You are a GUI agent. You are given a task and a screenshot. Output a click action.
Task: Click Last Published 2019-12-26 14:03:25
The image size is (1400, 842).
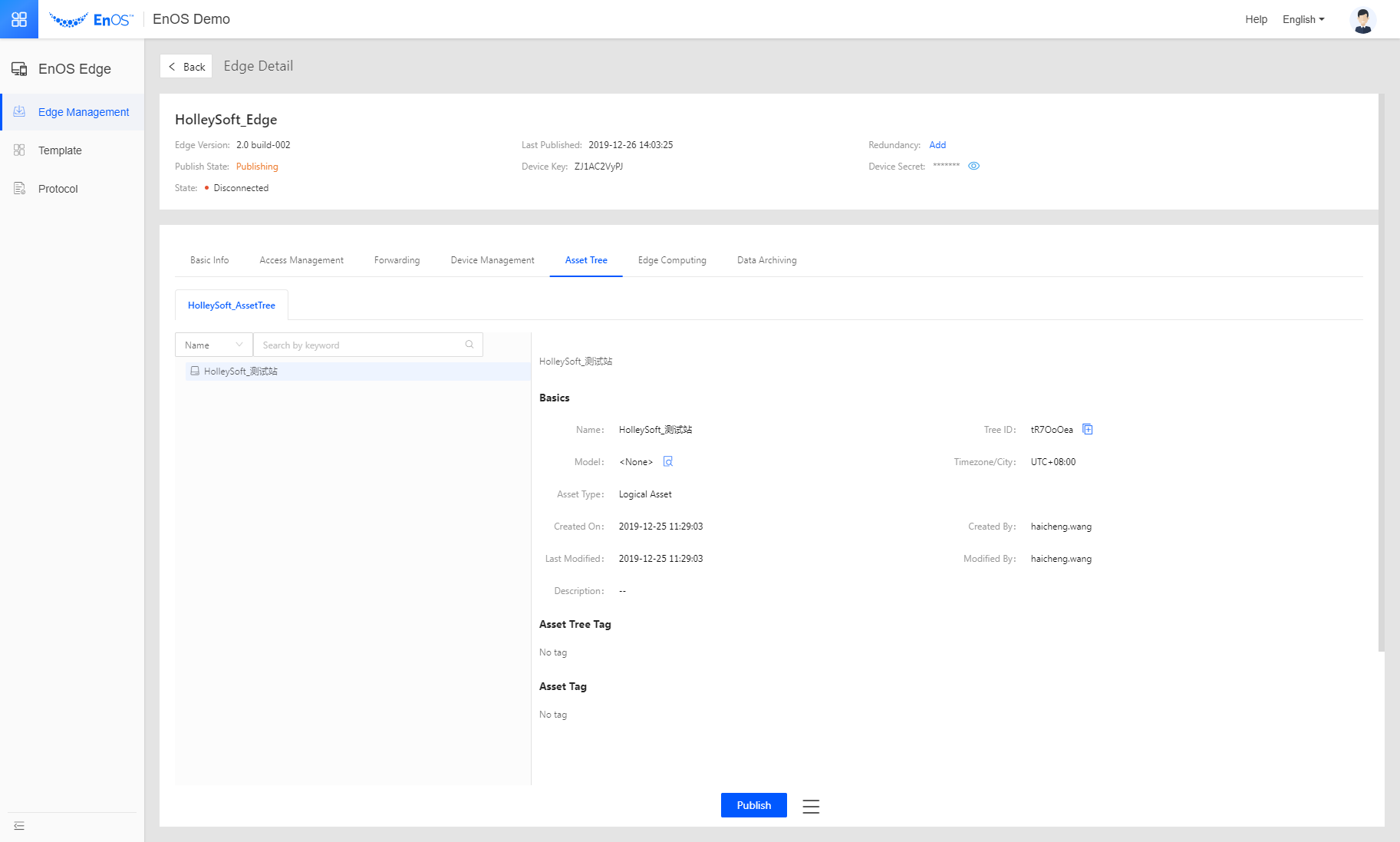point(631,145)
